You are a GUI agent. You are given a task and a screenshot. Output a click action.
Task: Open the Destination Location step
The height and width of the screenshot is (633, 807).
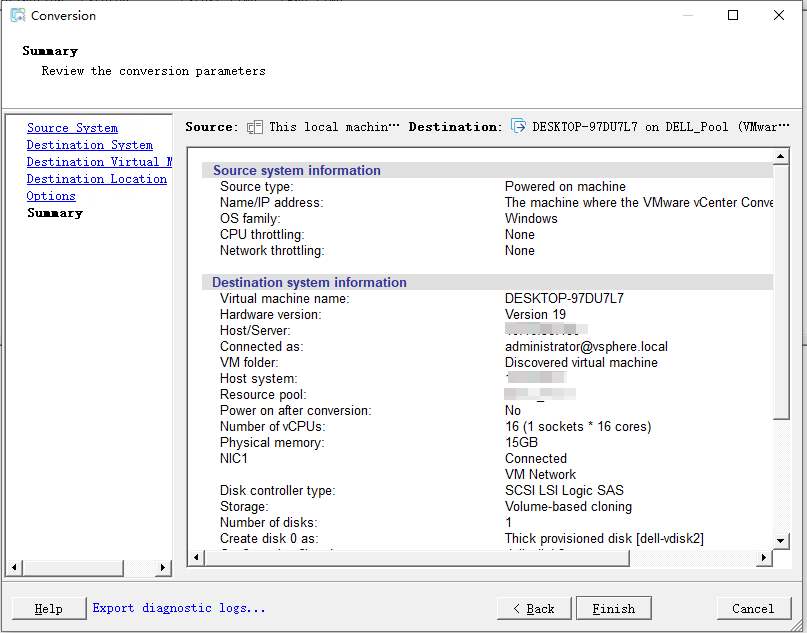[x=97, y=179]
